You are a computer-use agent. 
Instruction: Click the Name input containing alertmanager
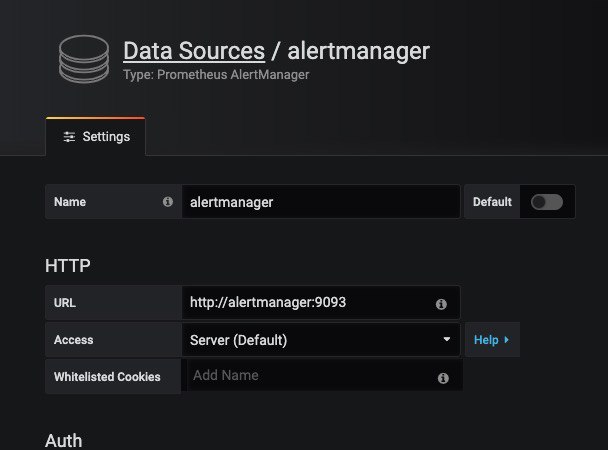pos(321,202)
